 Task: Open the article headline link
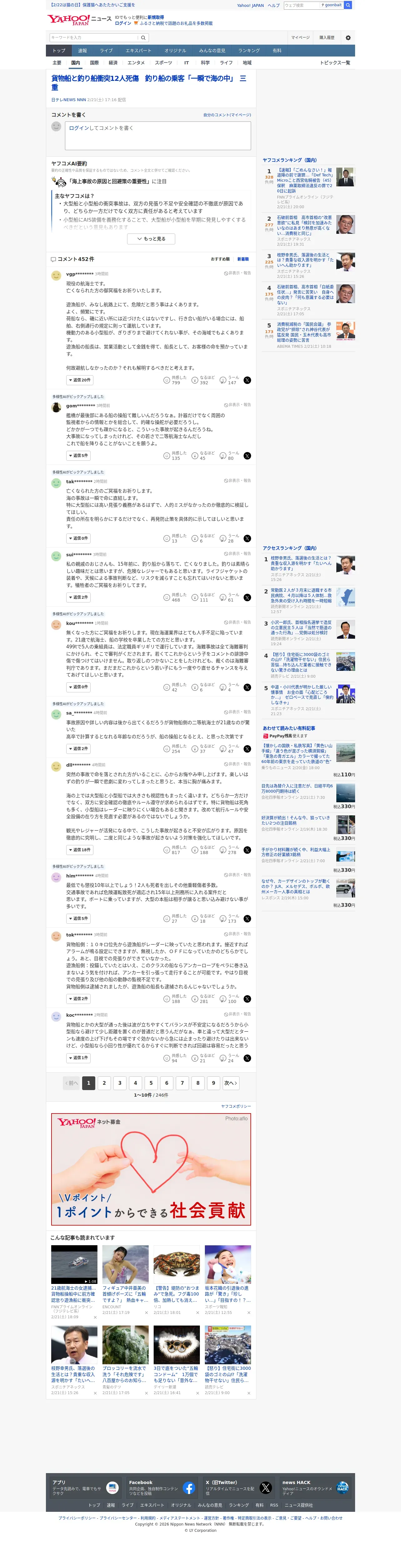pyautogui.click(x=149, y=83)
